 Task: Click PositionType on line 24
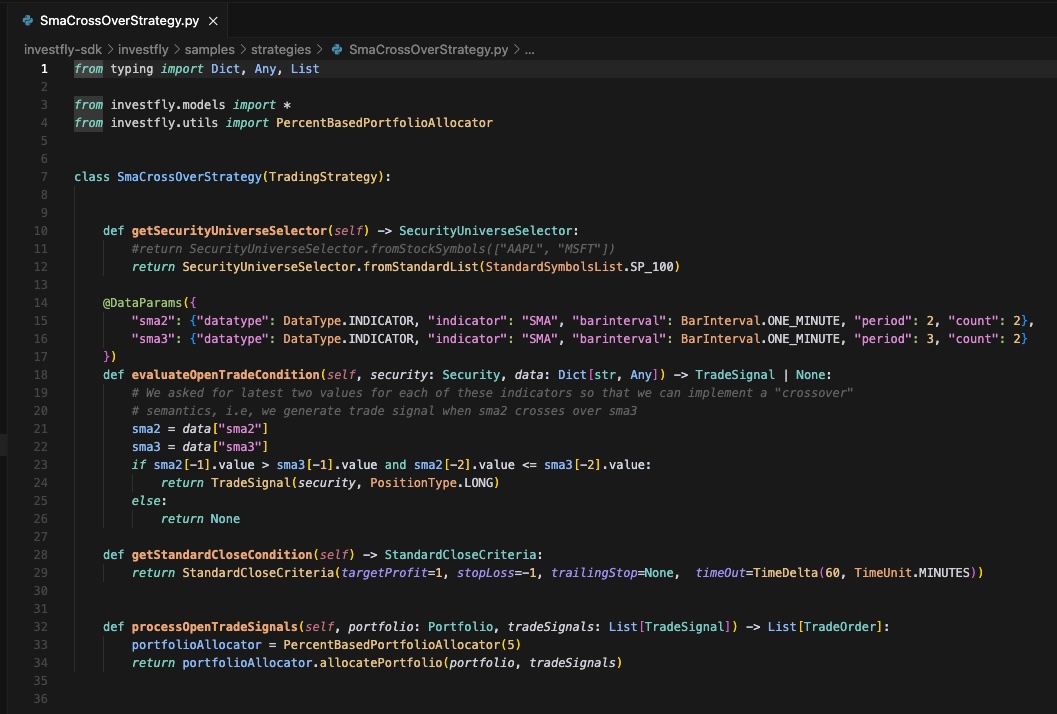413,483
